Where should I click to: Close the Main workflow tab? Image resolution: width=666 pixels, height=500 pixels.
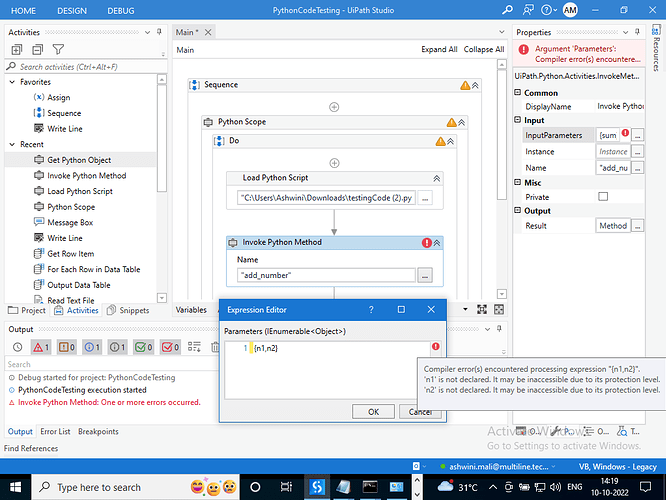208,32
